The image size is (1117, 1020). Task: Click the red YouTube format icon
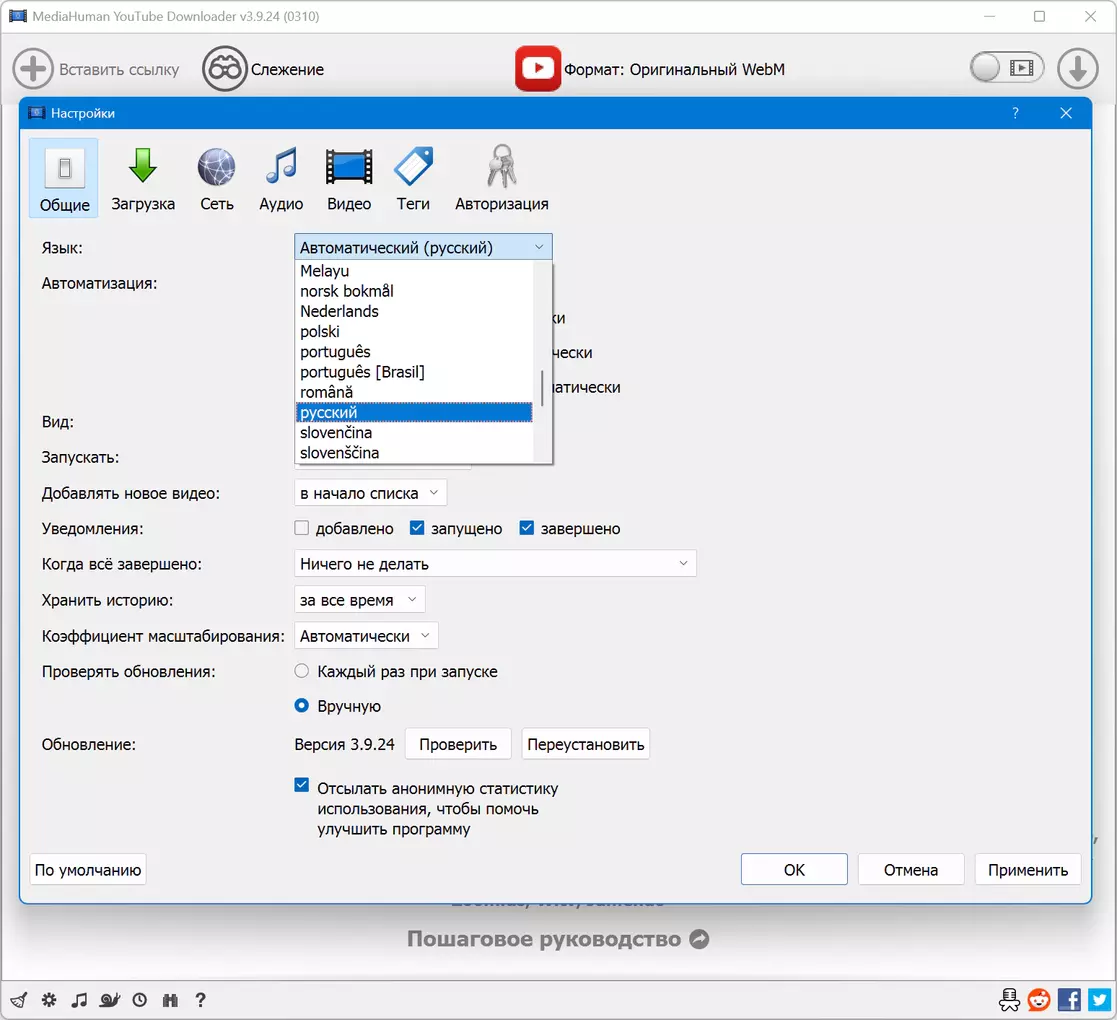pyautogui.click(x=538, y=68)
